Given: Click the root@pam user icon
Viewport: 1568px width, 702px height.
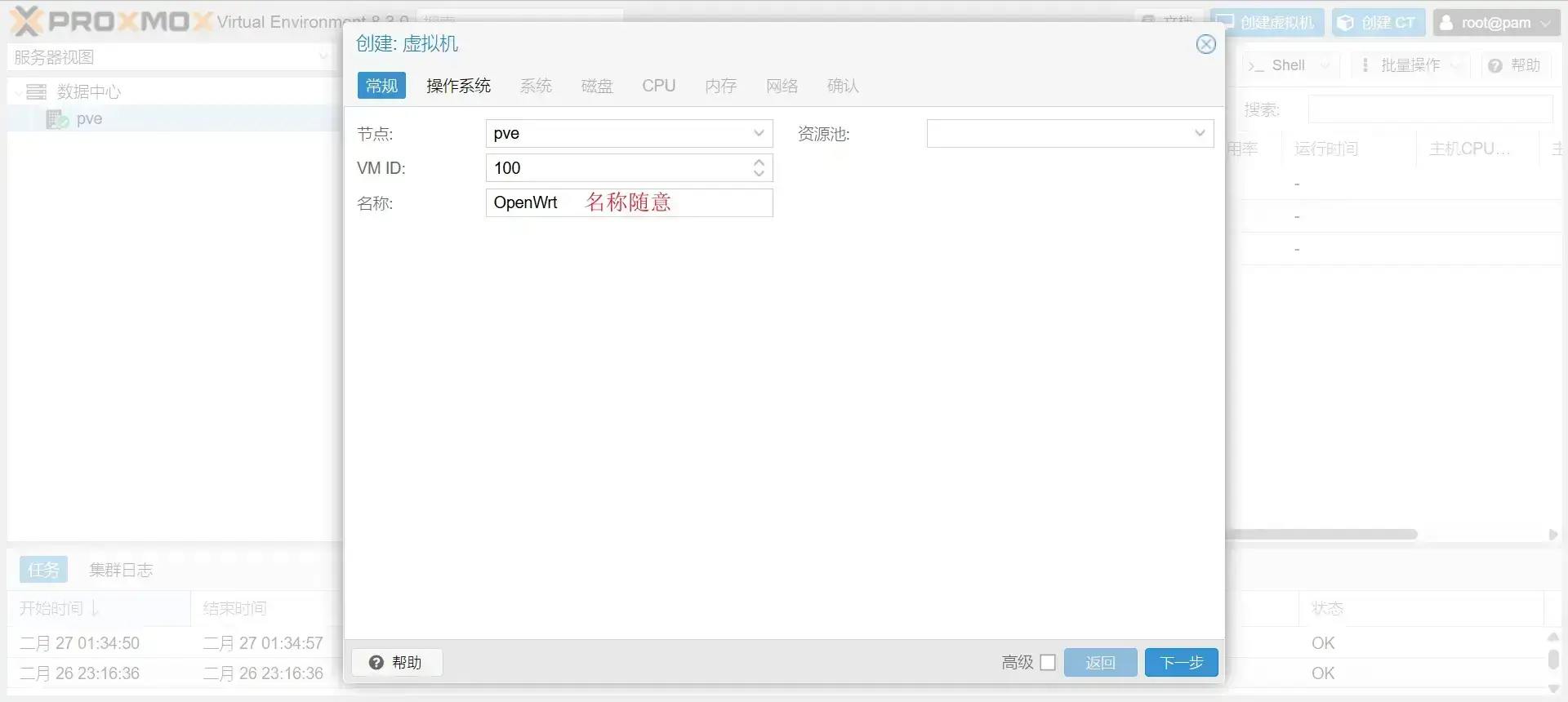Looking at the screenshot, I should (1446, 23).
